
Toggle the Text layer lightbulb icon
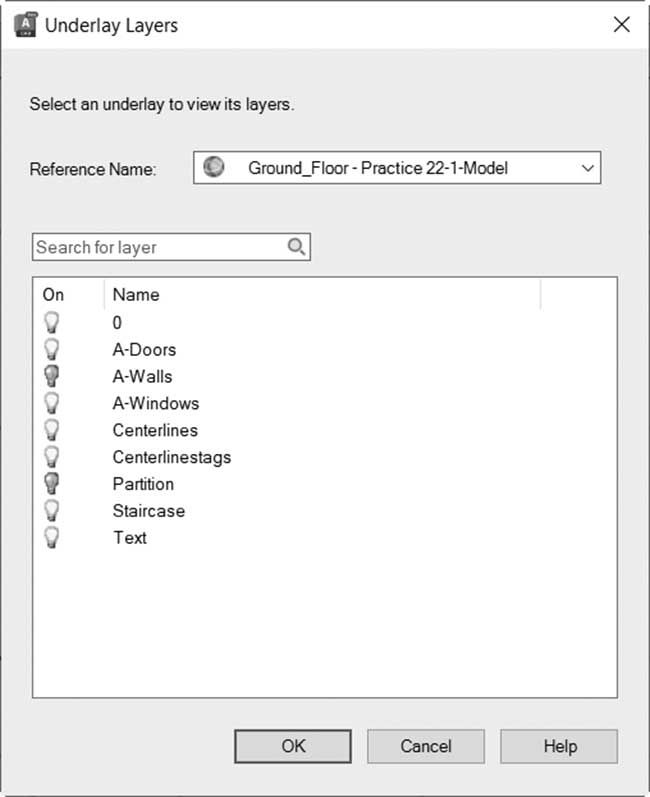point(51,537)
